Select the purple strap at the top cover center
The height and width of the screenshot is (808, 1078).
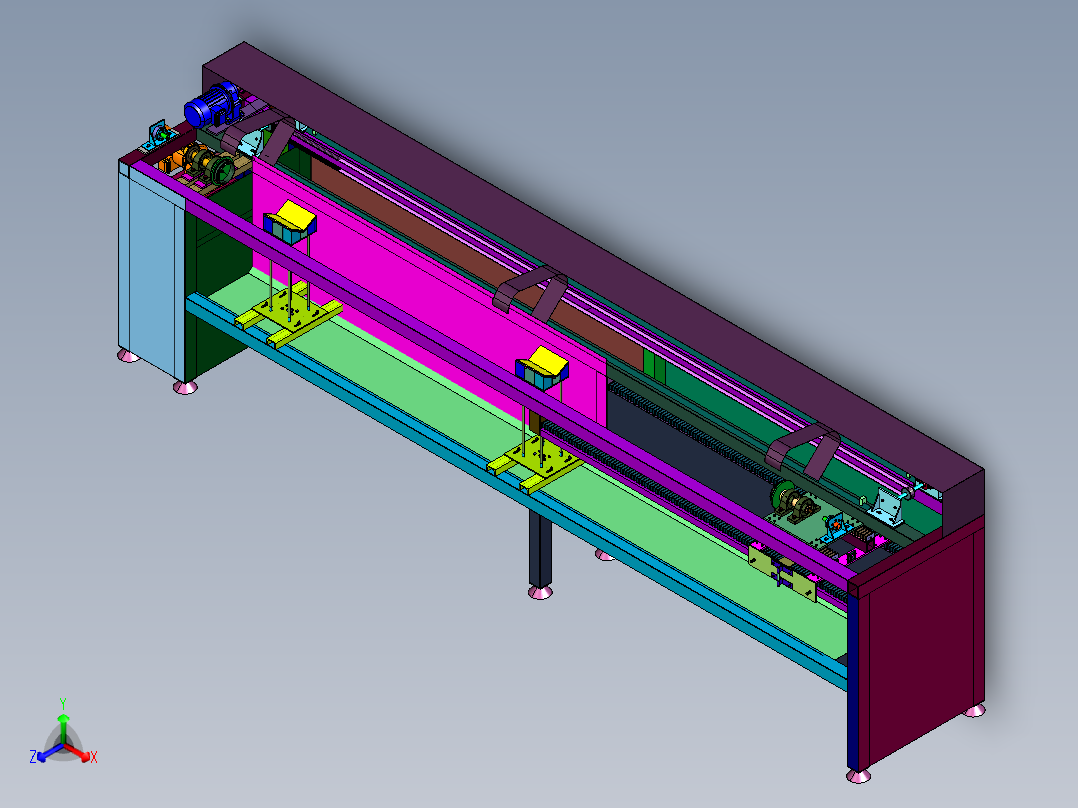coord(530,293)
